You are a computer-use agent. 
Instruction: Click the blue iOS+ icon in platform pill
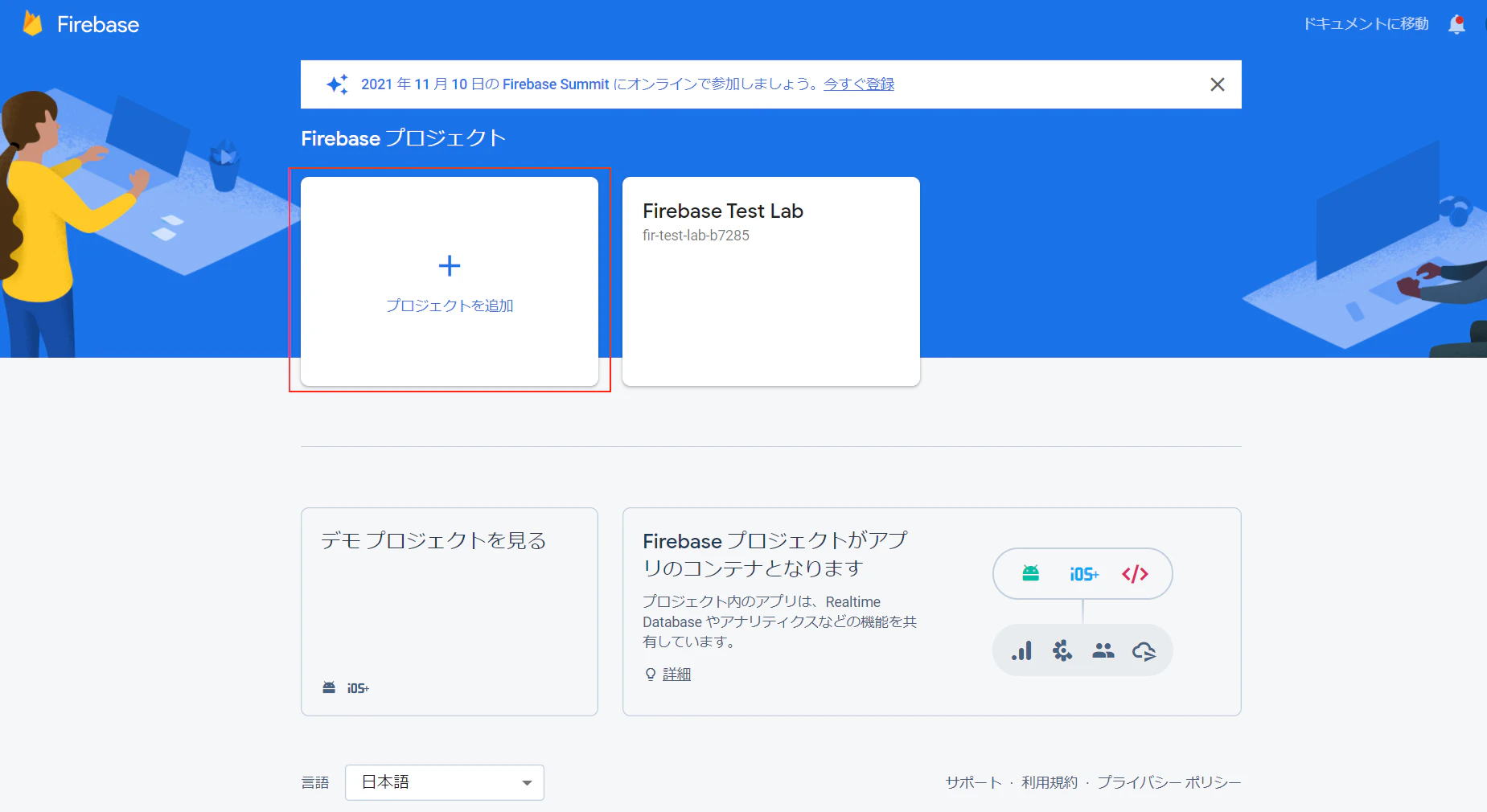click(x=1084, y=574)
